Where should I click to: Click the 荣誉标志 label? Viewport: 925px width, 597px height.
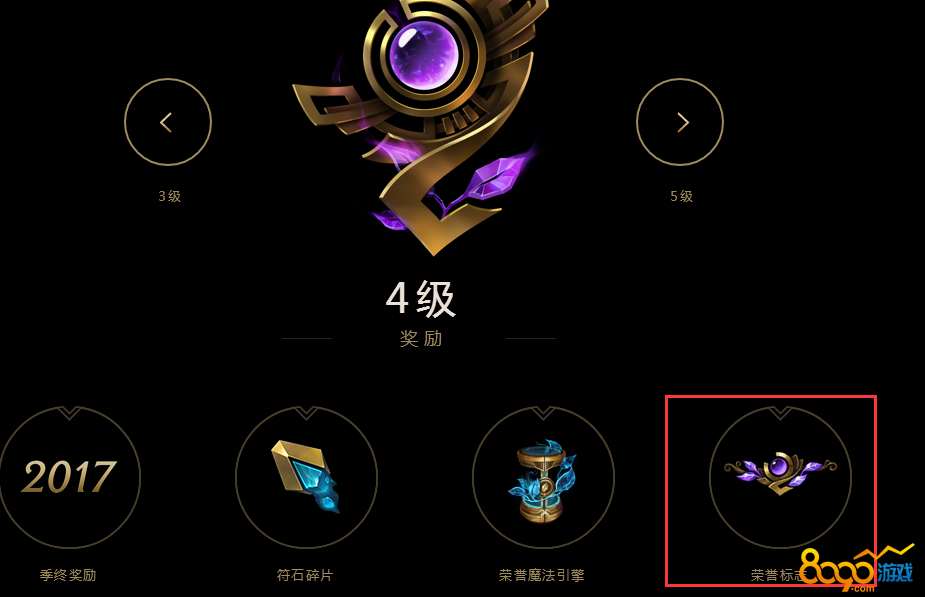(x=778, y=575)
